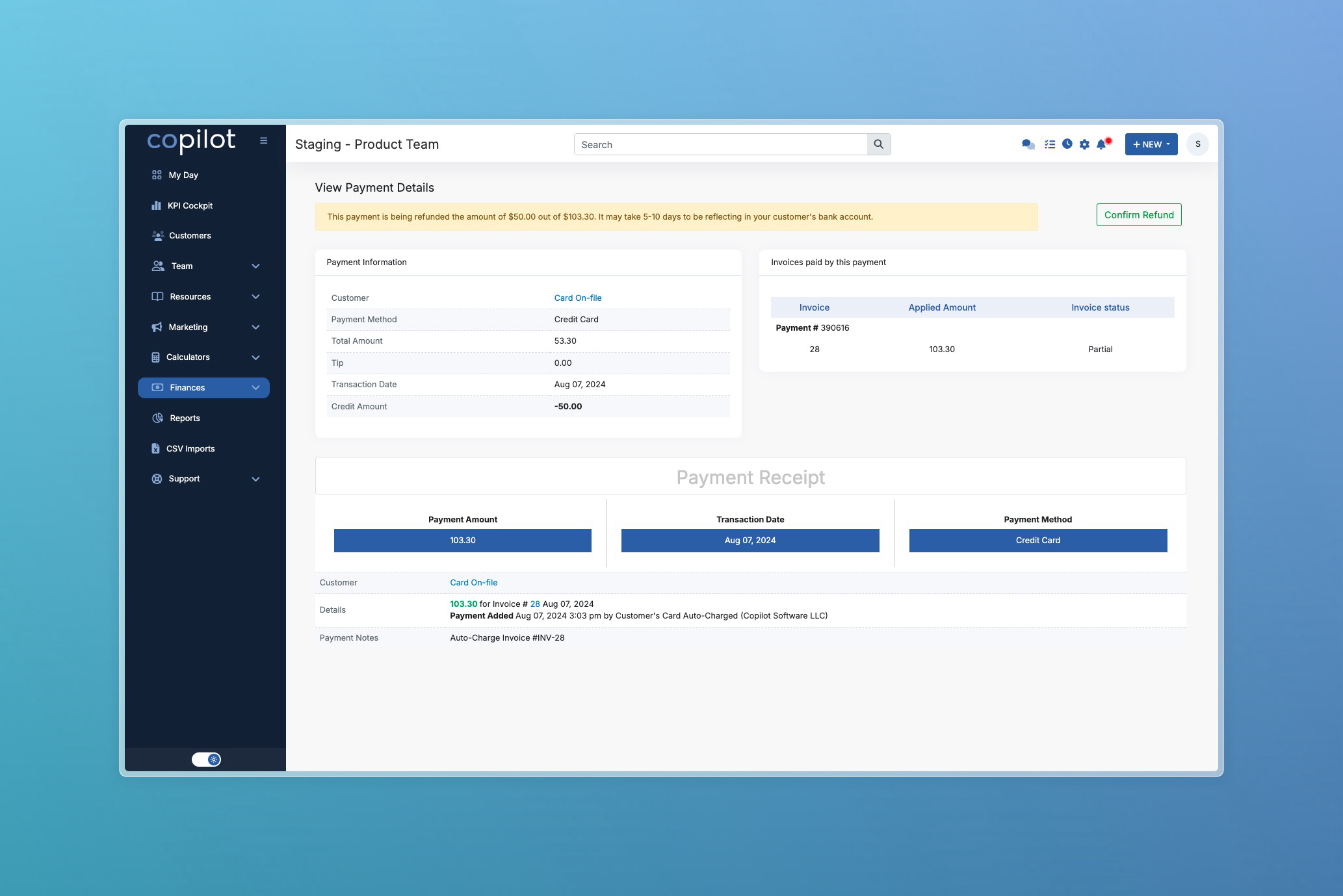The height and width of the screenshot is (896, 1343).
Task: Click the refund warning banner text
Action: tap(600, 216)
